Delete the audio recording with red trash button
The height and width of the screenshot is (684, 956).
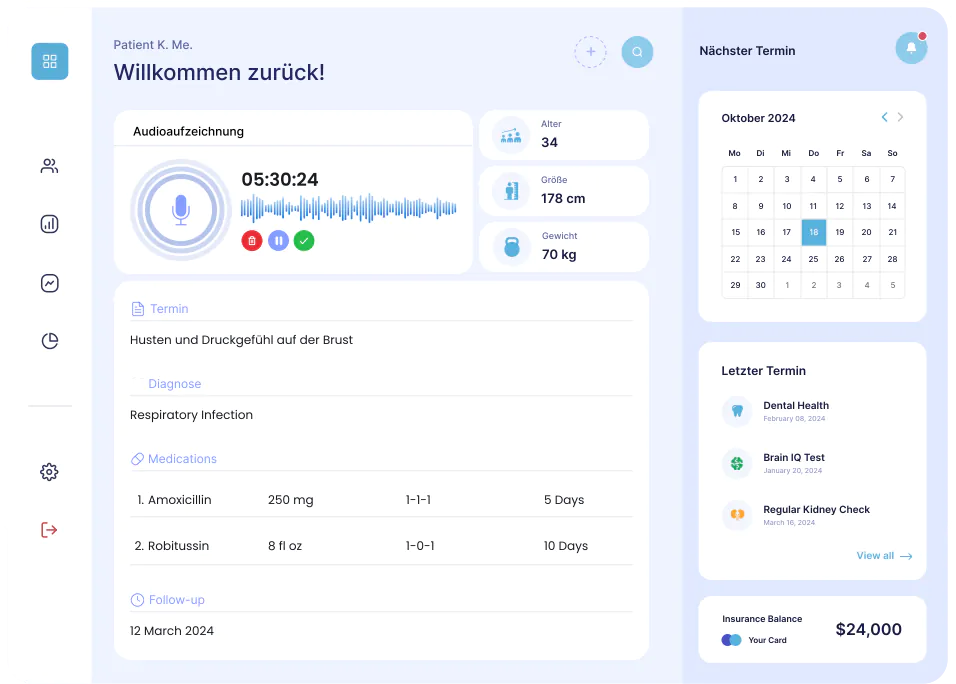[252, 241]
